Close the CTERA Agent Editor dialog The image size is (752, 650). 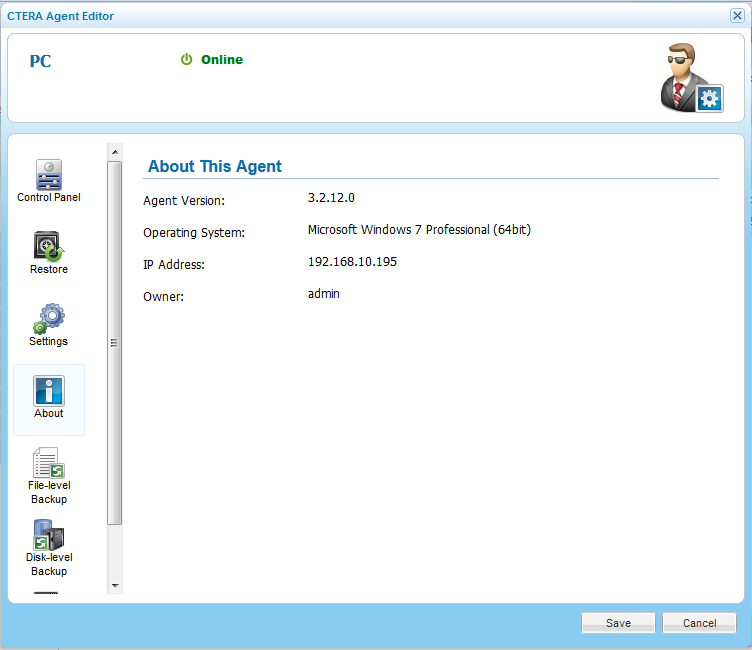(737, 15)
